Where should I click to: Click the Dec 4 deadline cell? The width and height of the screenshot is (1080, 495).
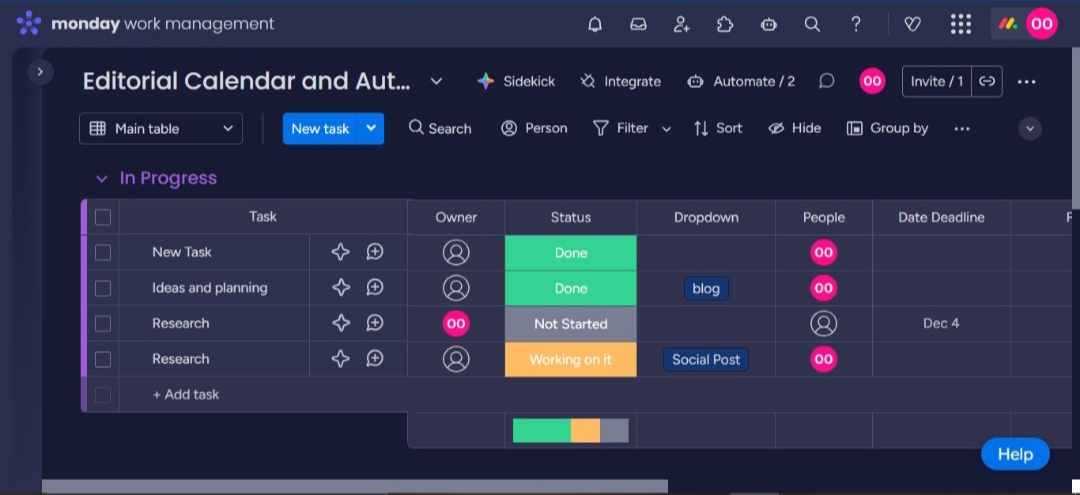tap(942, 324)
